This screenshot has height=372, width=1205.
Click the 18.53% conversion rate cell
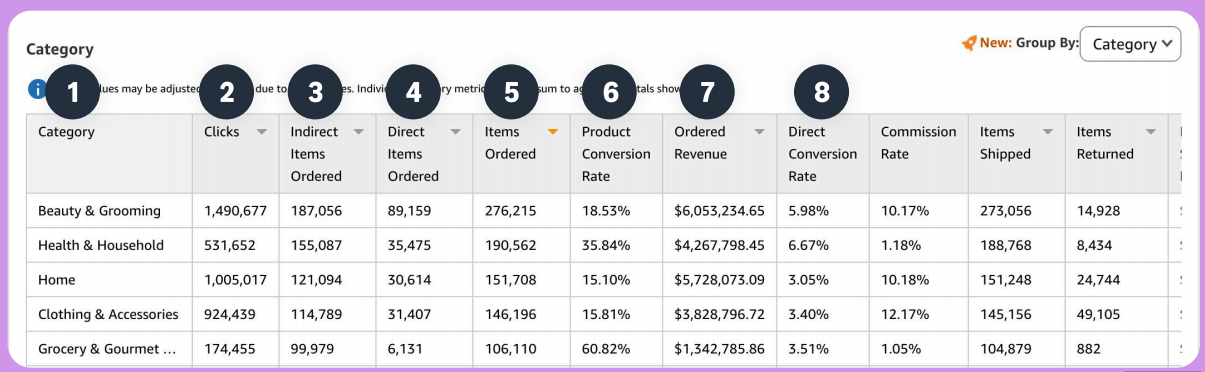point(606,211)
